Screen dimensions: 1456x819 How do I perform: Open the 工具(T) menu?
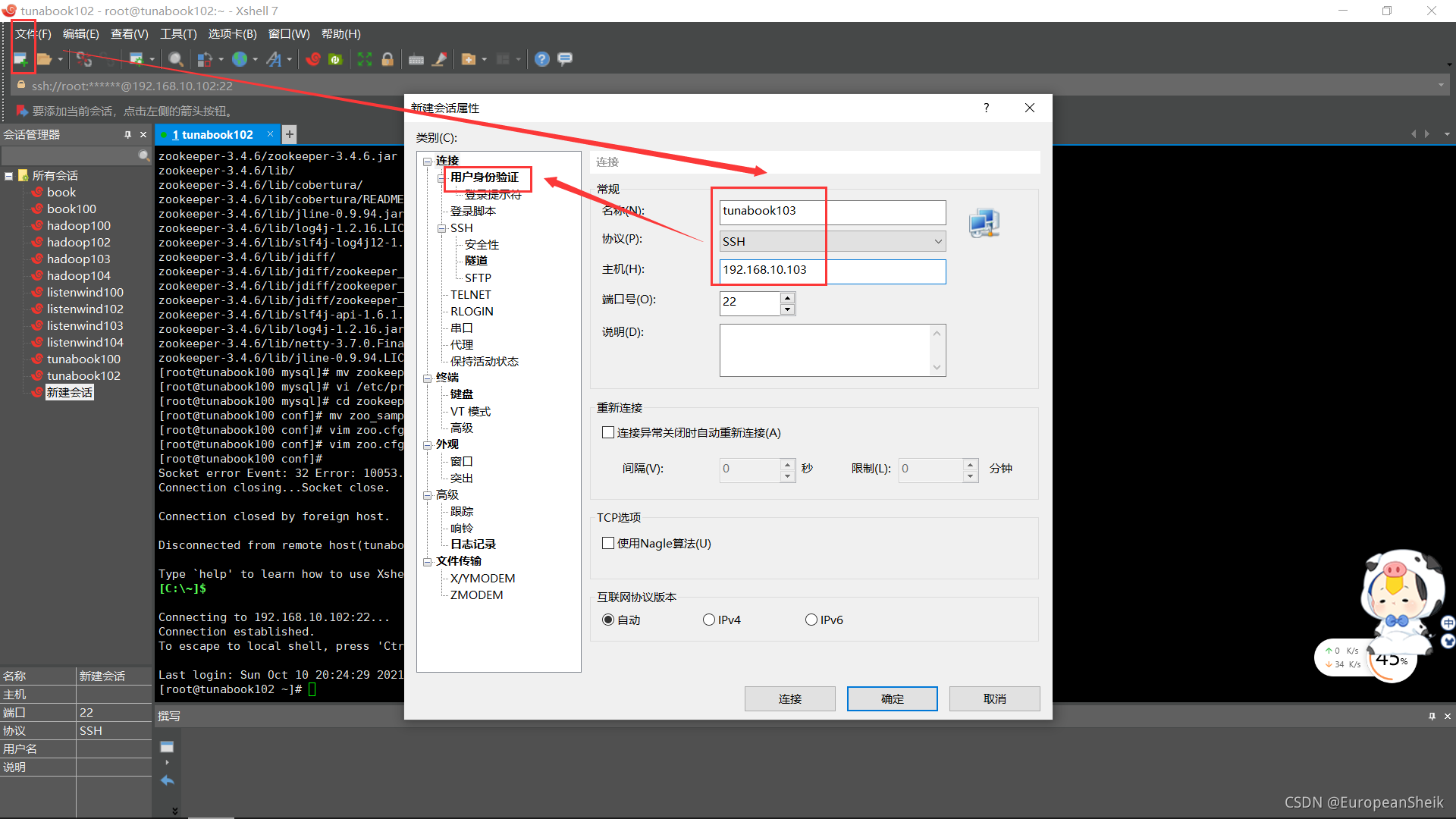click(178, 34)
